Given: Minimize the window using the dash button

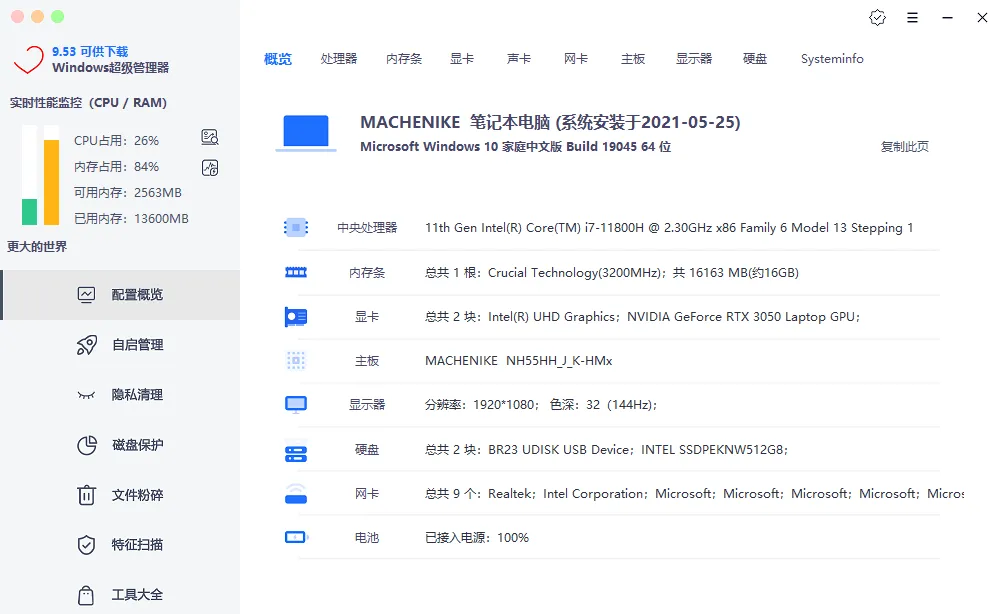Looking at the screenshot, I should pos(947,18).
